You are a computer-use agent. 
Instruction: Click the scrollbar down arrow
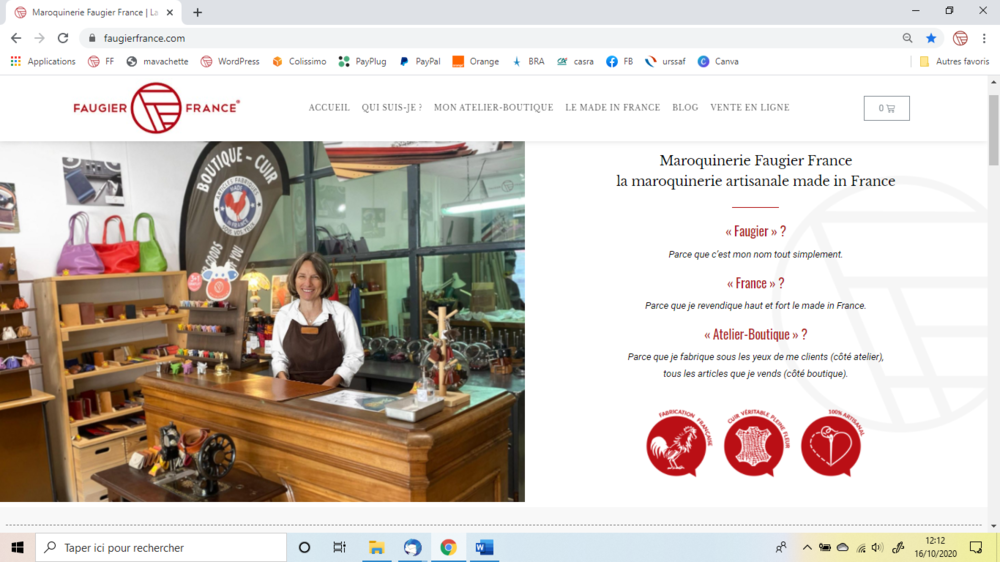pyautogui.click(x=994, y=526)
